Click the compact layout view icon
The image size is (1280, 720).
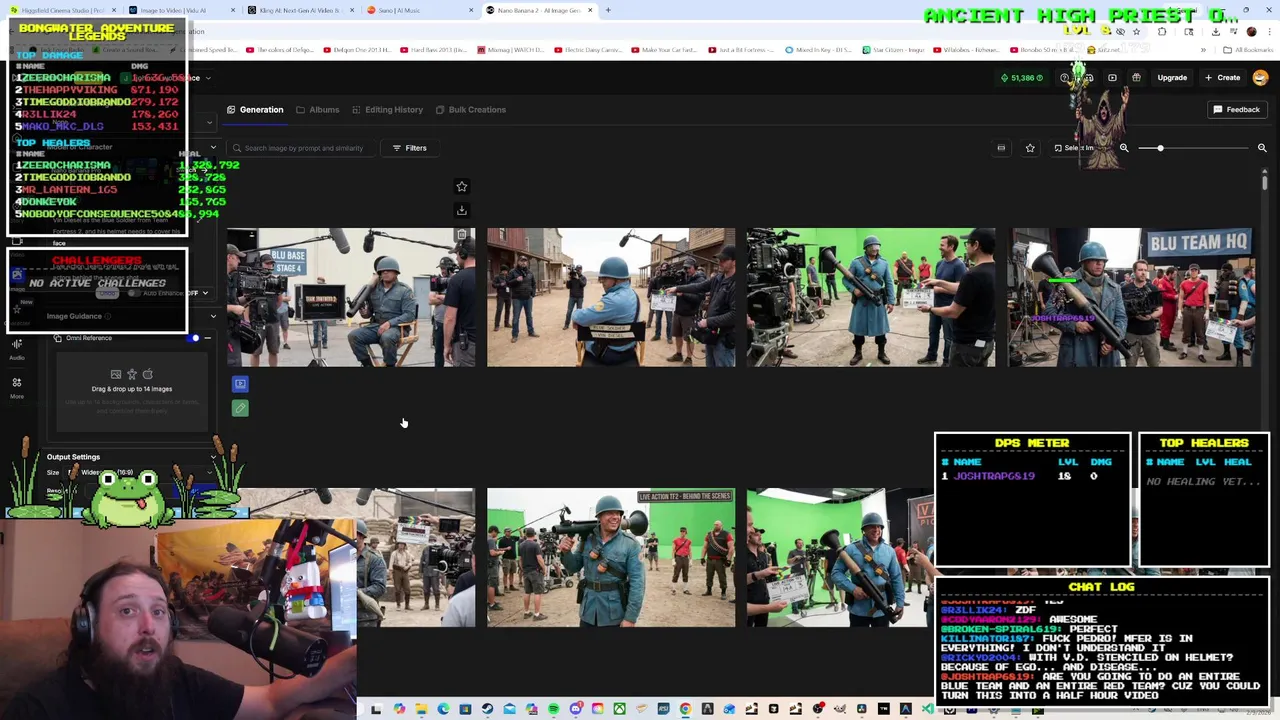point(1001,148)
